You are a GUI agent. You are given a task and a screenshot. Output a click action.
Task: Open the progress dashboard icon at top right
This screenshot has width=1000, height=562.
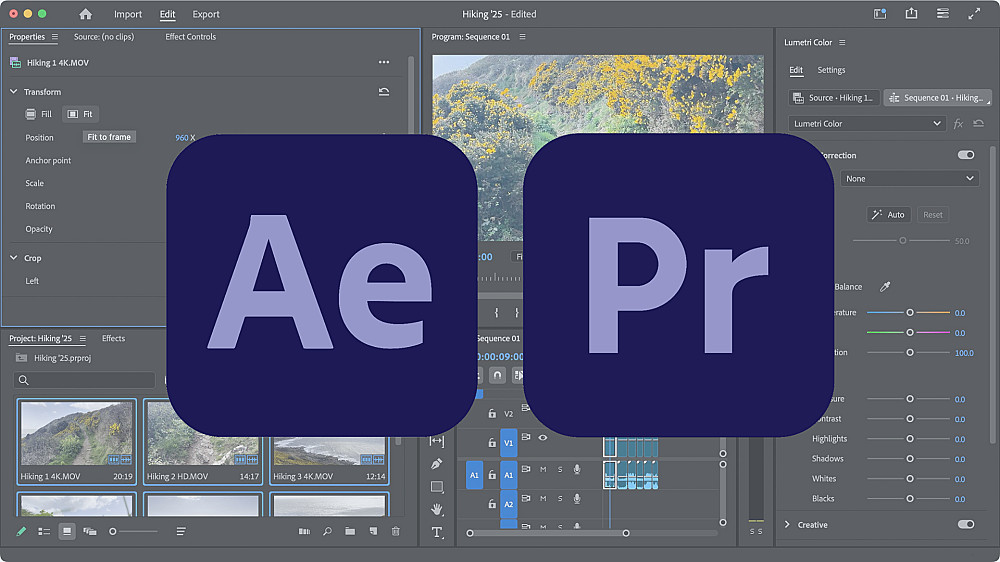(x=943, y=13)
